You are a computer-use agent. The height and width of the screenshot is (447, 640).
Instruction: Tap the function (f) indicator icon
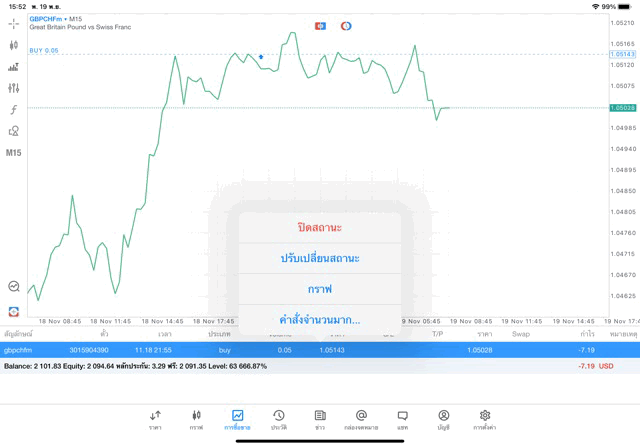tap(14, 110)
